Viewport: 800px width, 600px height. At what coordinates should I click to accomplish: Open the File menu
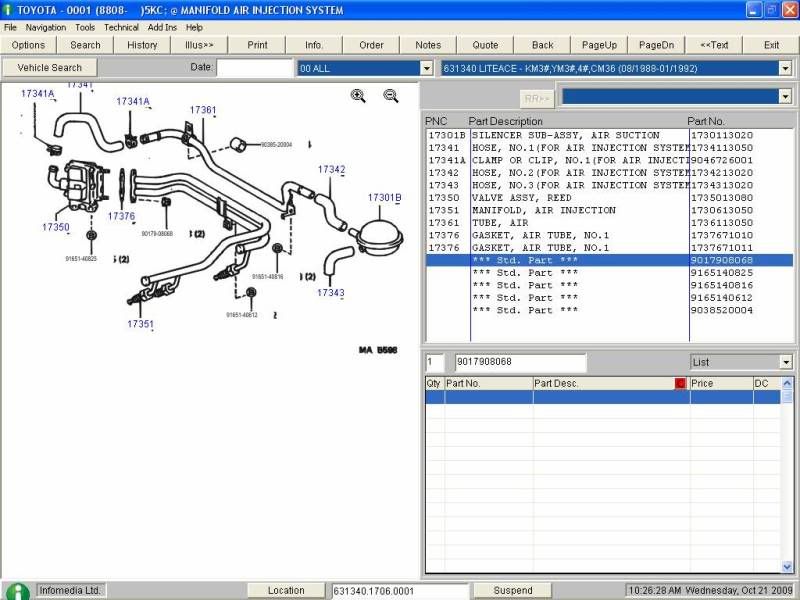(x=10, y=28)
